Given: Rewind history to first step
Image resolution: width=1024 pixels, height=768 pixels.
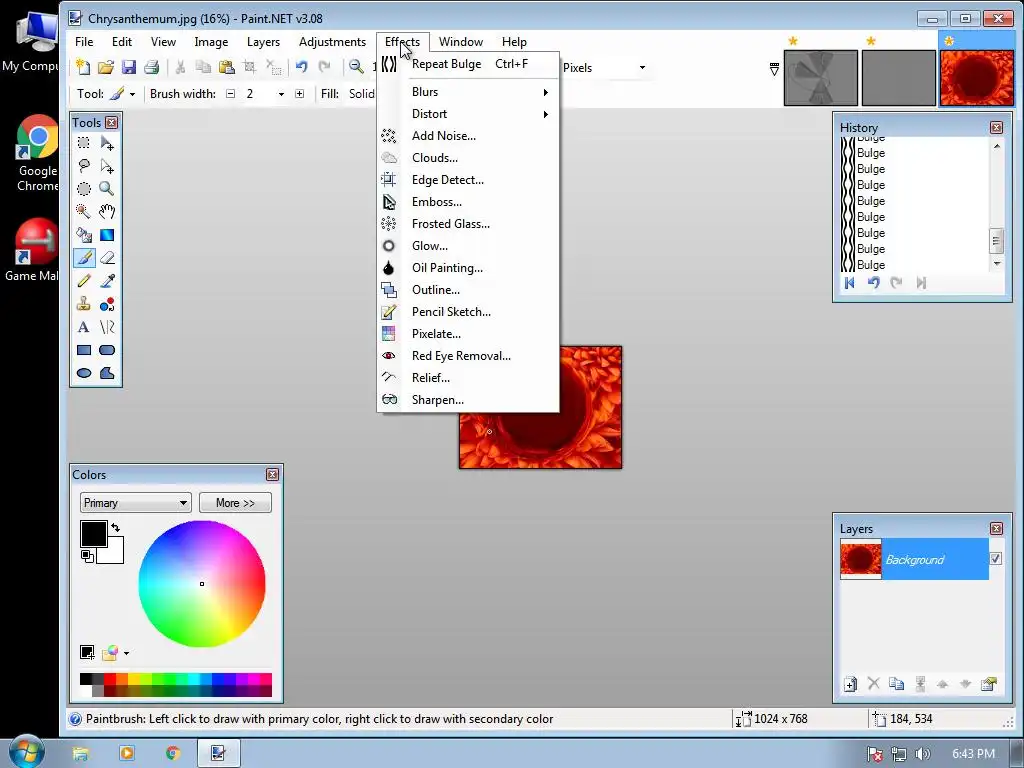Looking at the screenshot, I should (x=850, y=283).
